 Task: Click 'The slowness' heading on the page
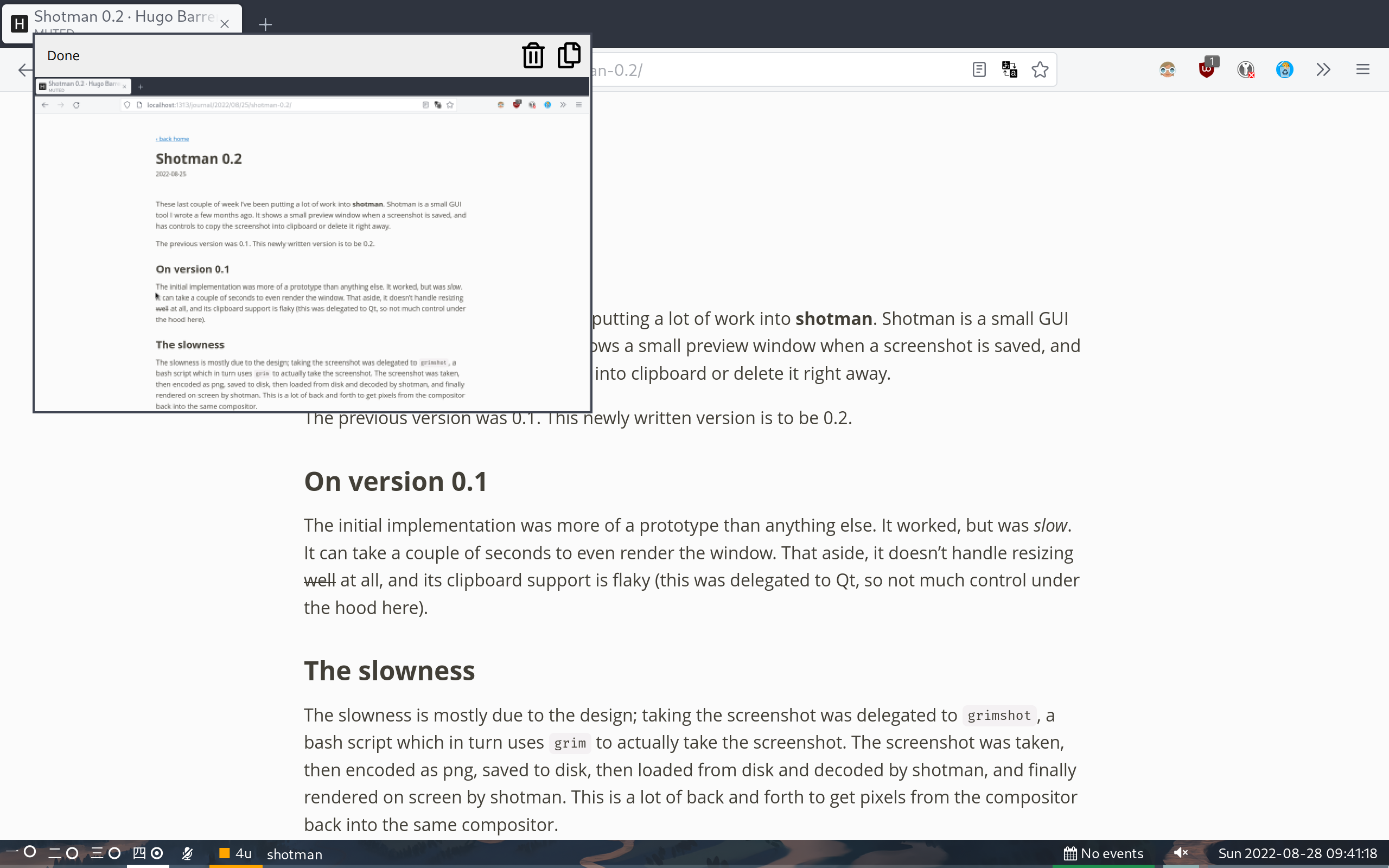pyautogui.click(x=389, y=671)
